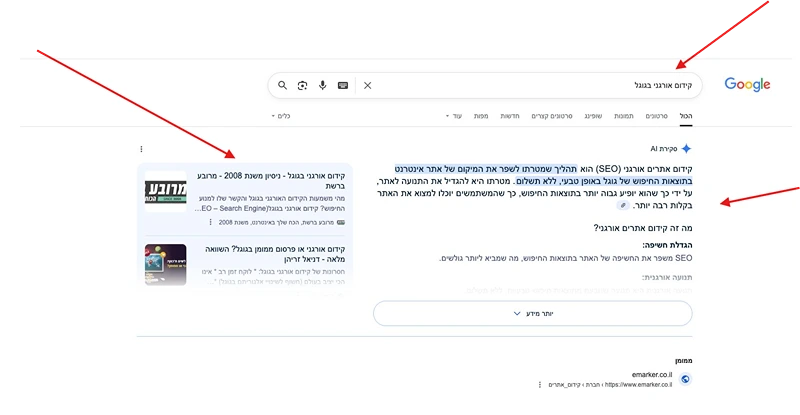
Task: Click source name מרובע ברשת, הכח שלך באינטרנט
Action: (276, 223)
